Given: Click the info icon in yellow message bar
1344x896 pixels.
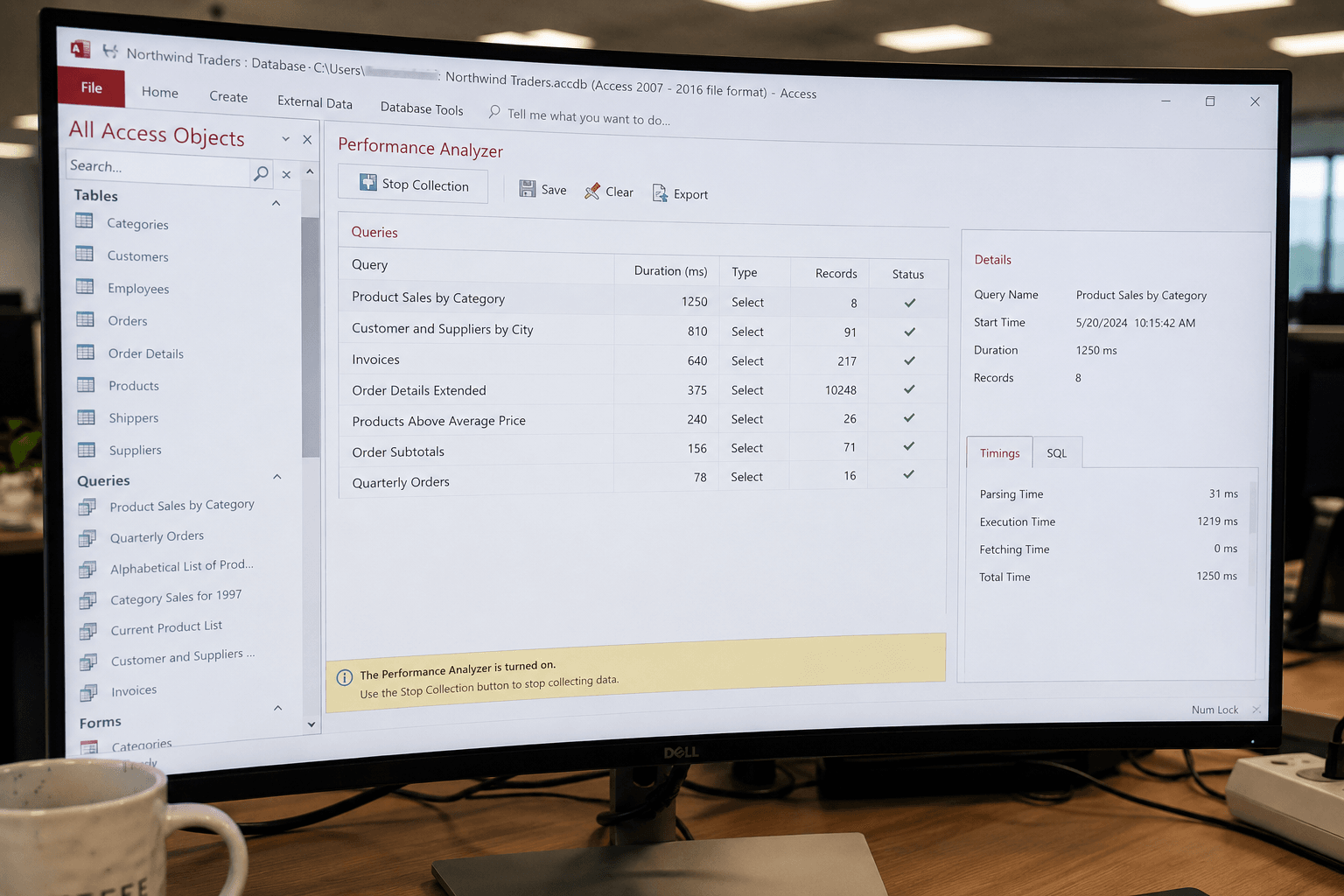Looking at the screenshot, I should [345, 677].
